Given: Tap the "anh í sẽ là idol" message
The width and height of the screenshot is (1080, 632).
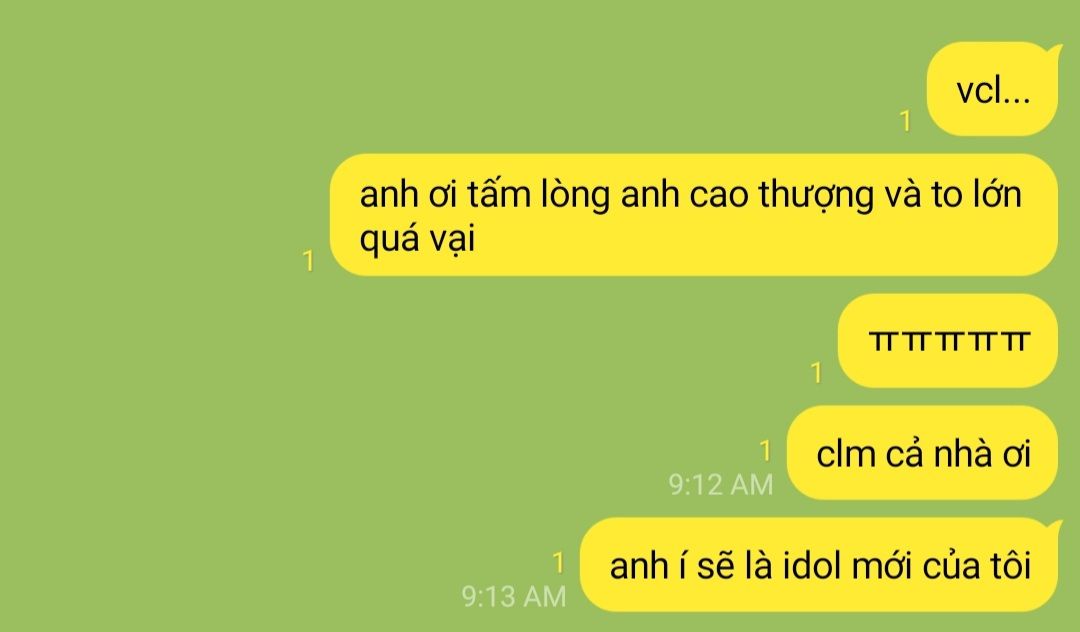Looking at the screenshot, I should coord(819,565).
